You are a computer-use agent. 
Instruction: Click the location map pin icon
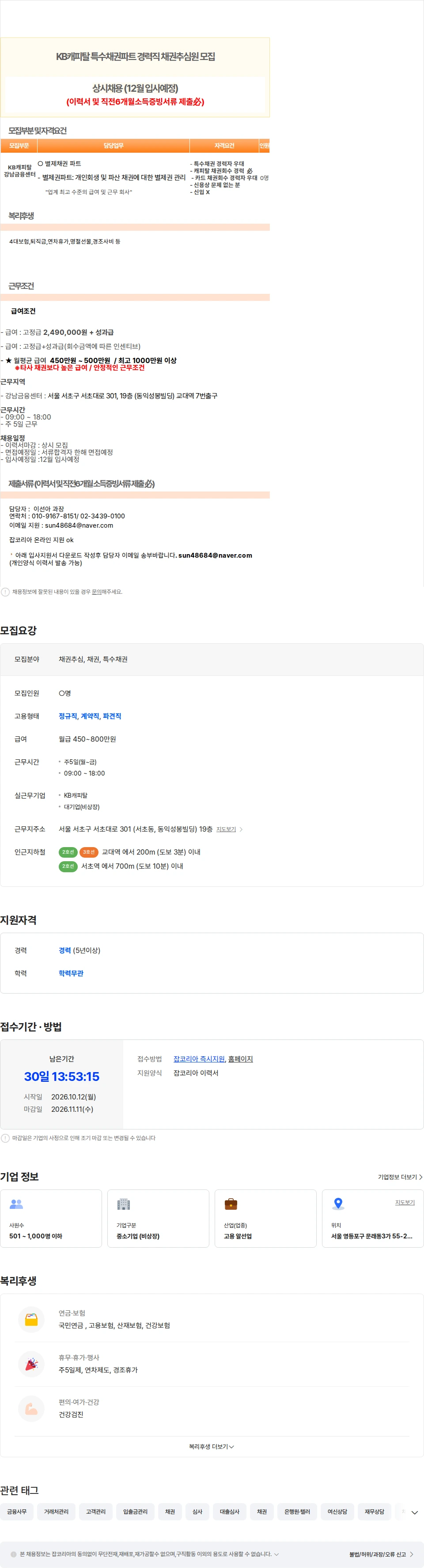pyautogui.click(x=338, y=1204)
